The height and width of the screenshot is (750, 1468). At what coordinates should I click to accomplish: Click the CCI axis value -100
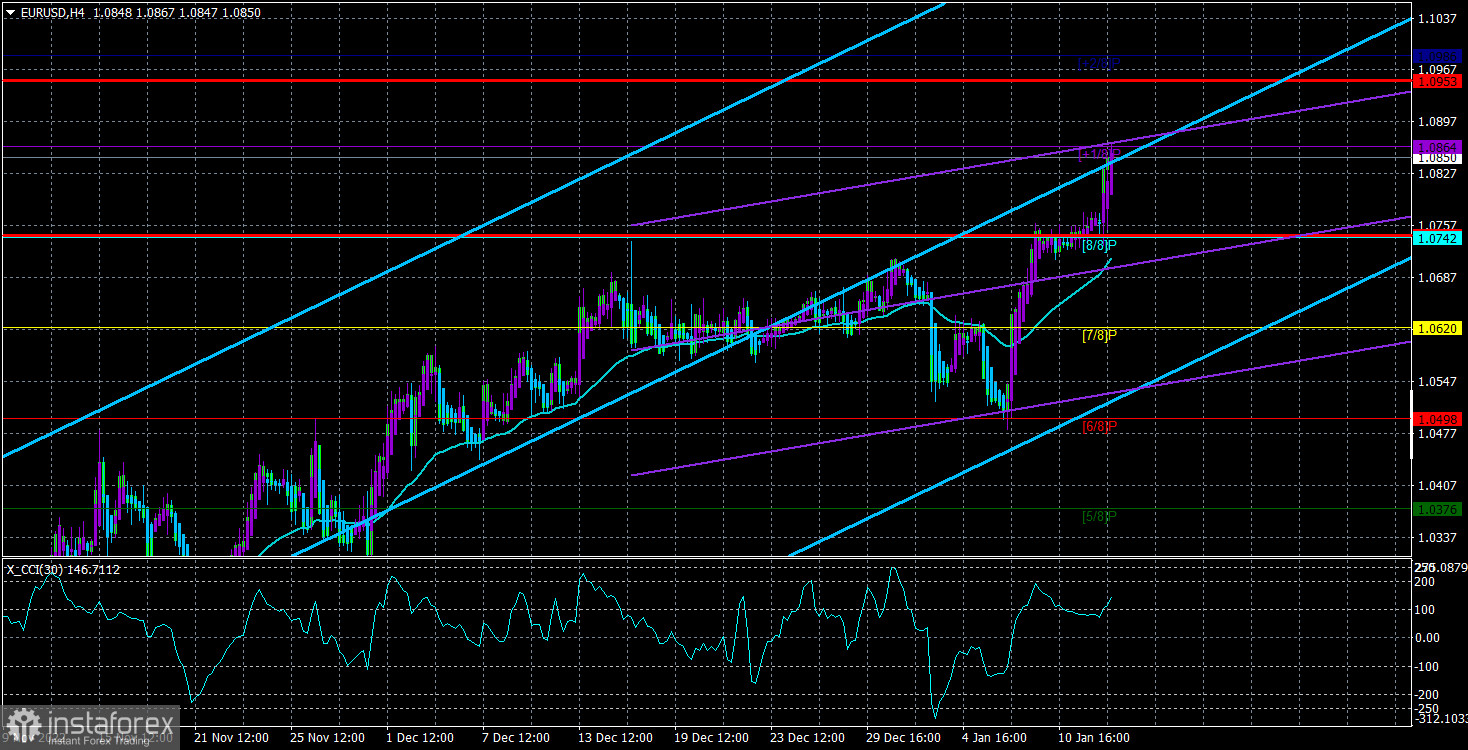1427,666
